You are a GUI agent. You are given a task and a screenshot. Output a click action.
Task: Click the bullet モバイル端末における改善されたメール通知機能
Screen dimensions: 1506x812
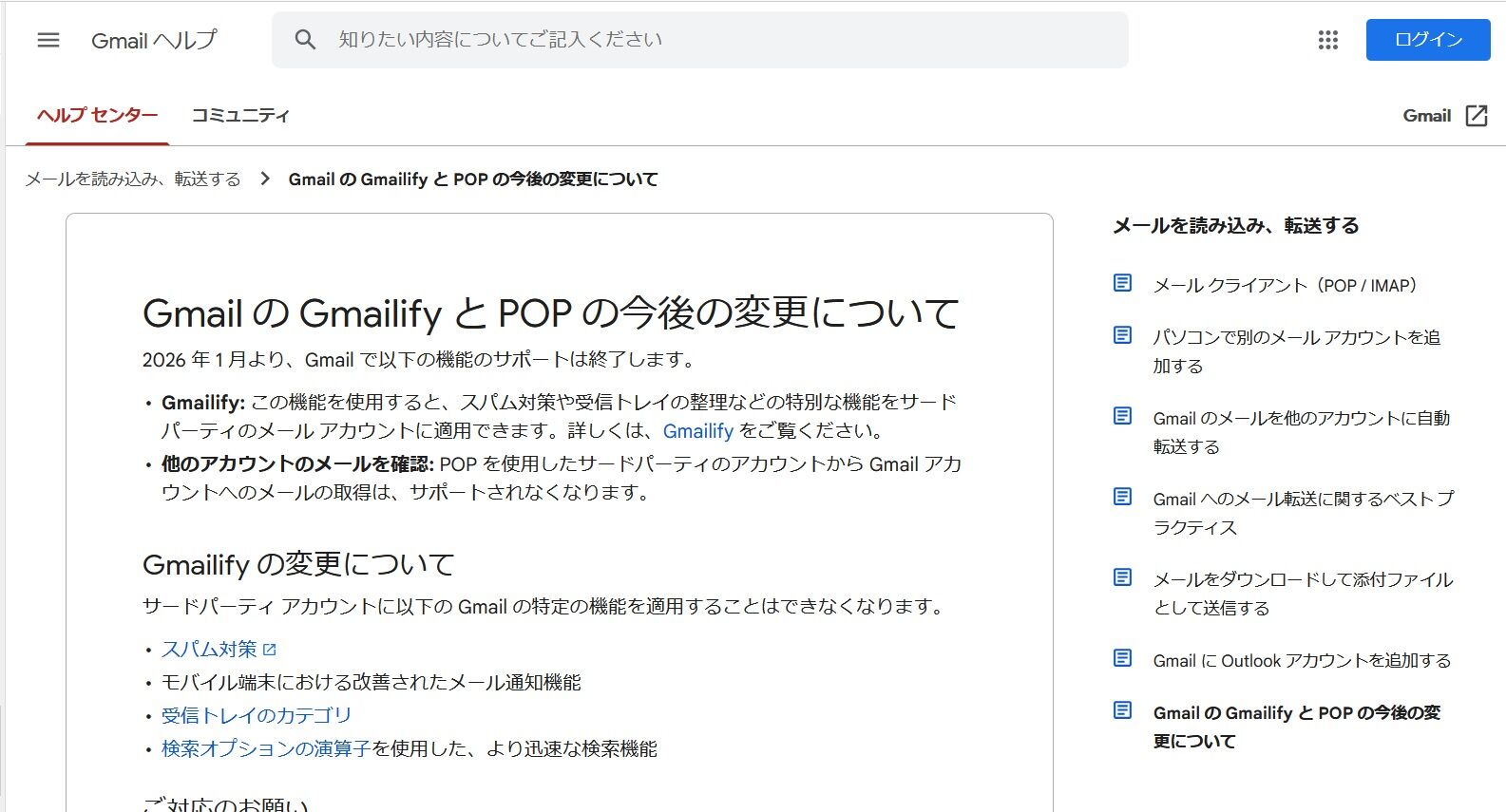[372, 683]
